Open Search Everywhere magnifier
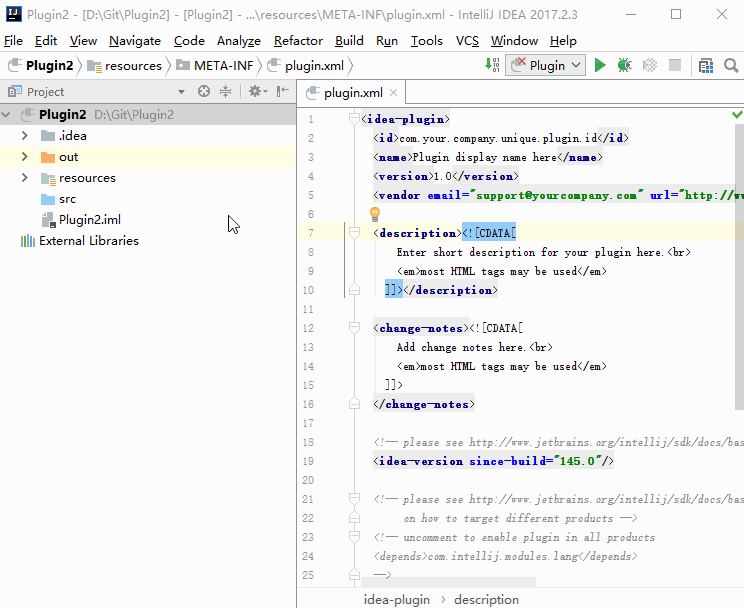The height and width of the screenshot is (608, 744). pos(731,65)
